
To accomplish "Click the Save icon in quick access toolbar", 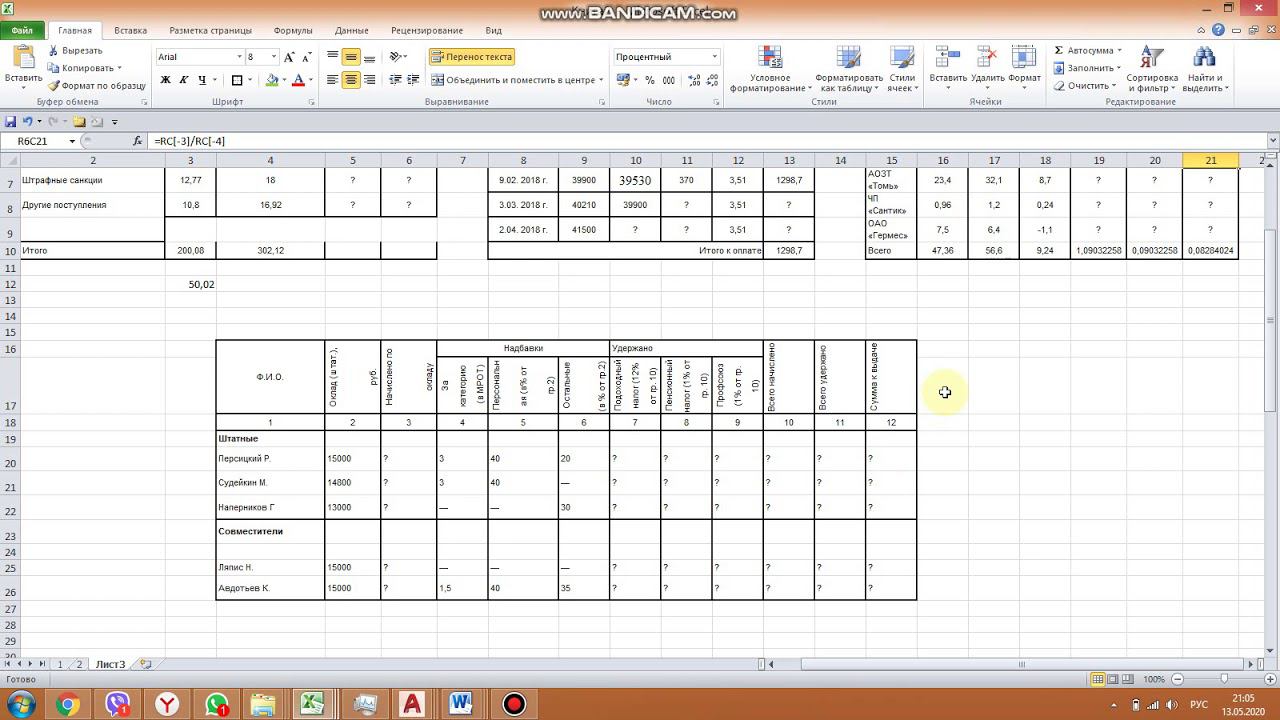I will click(11, 121).
